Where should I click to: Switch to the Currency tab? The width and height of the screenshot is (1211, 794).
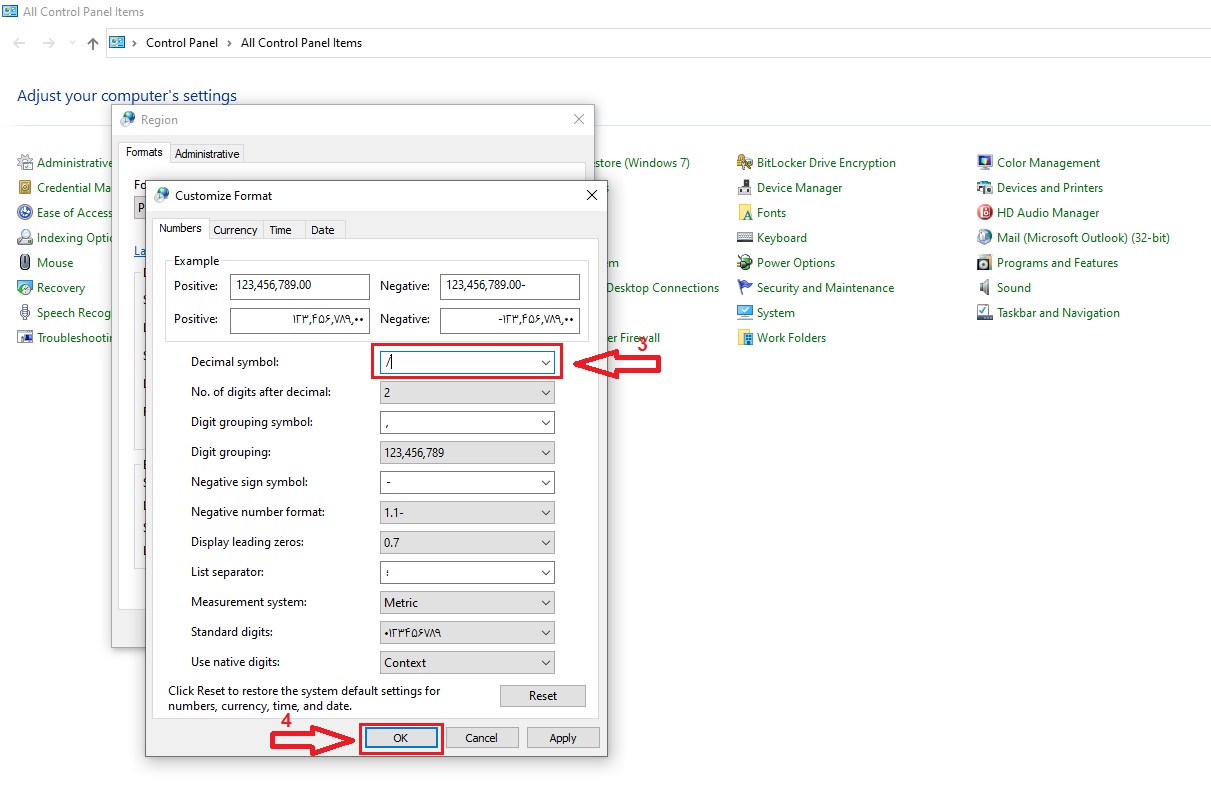click(235, 230)
